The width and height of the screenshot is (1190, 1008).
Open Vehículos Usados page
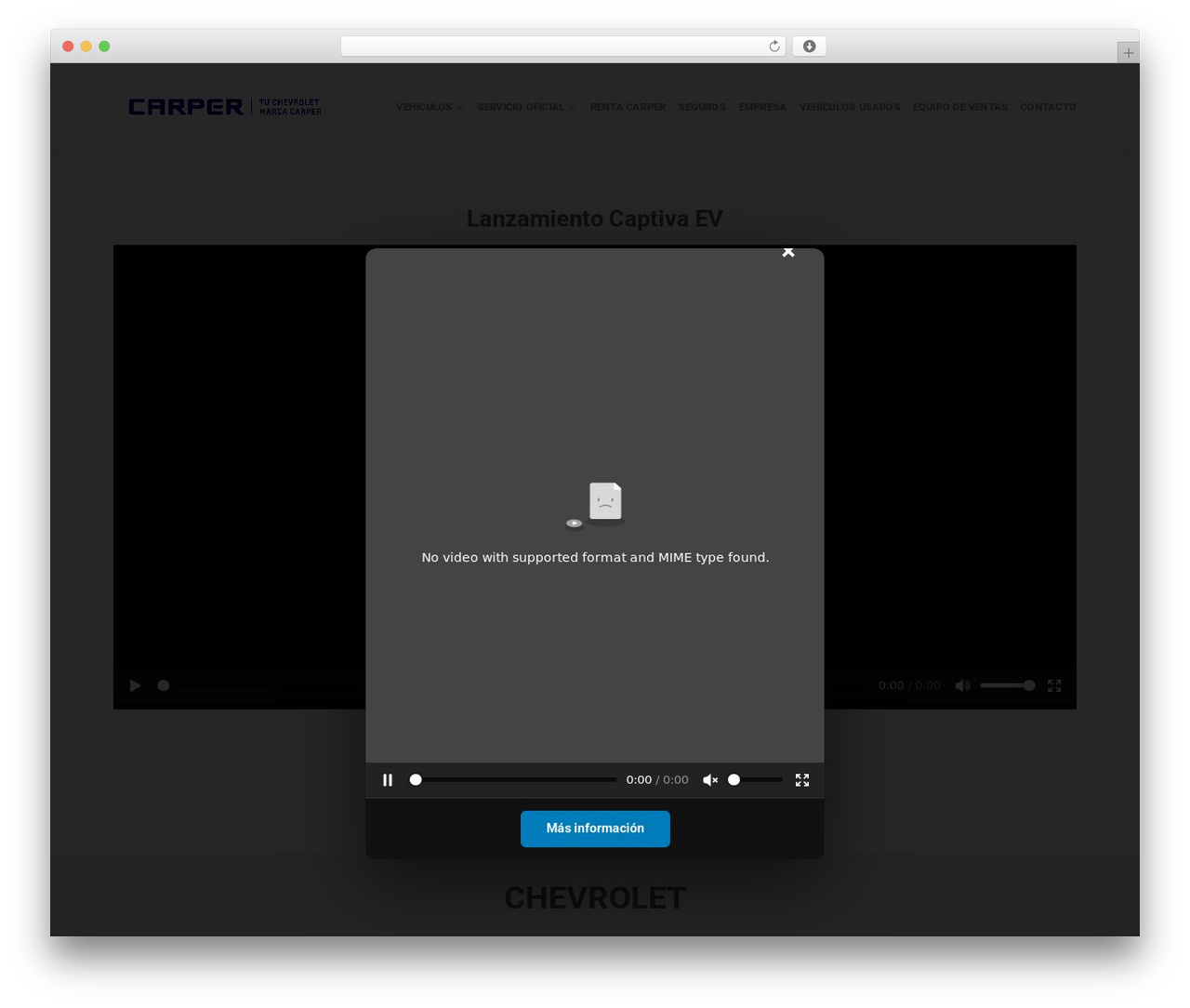[x=850, y=107]
